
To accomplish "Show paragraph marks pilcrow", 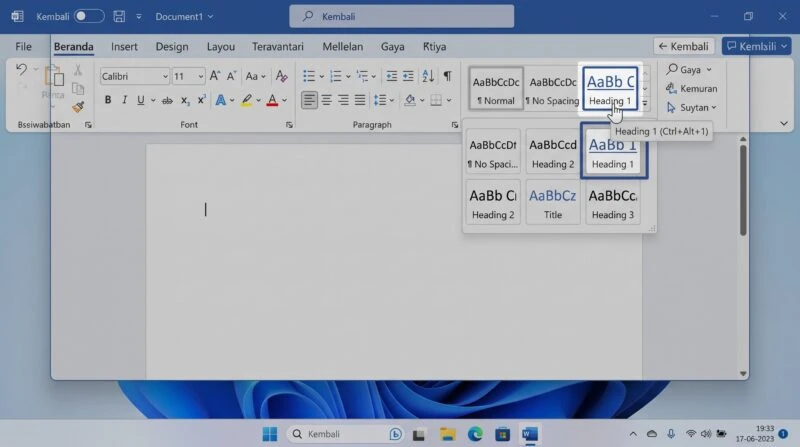I will (x=447, y=76).
